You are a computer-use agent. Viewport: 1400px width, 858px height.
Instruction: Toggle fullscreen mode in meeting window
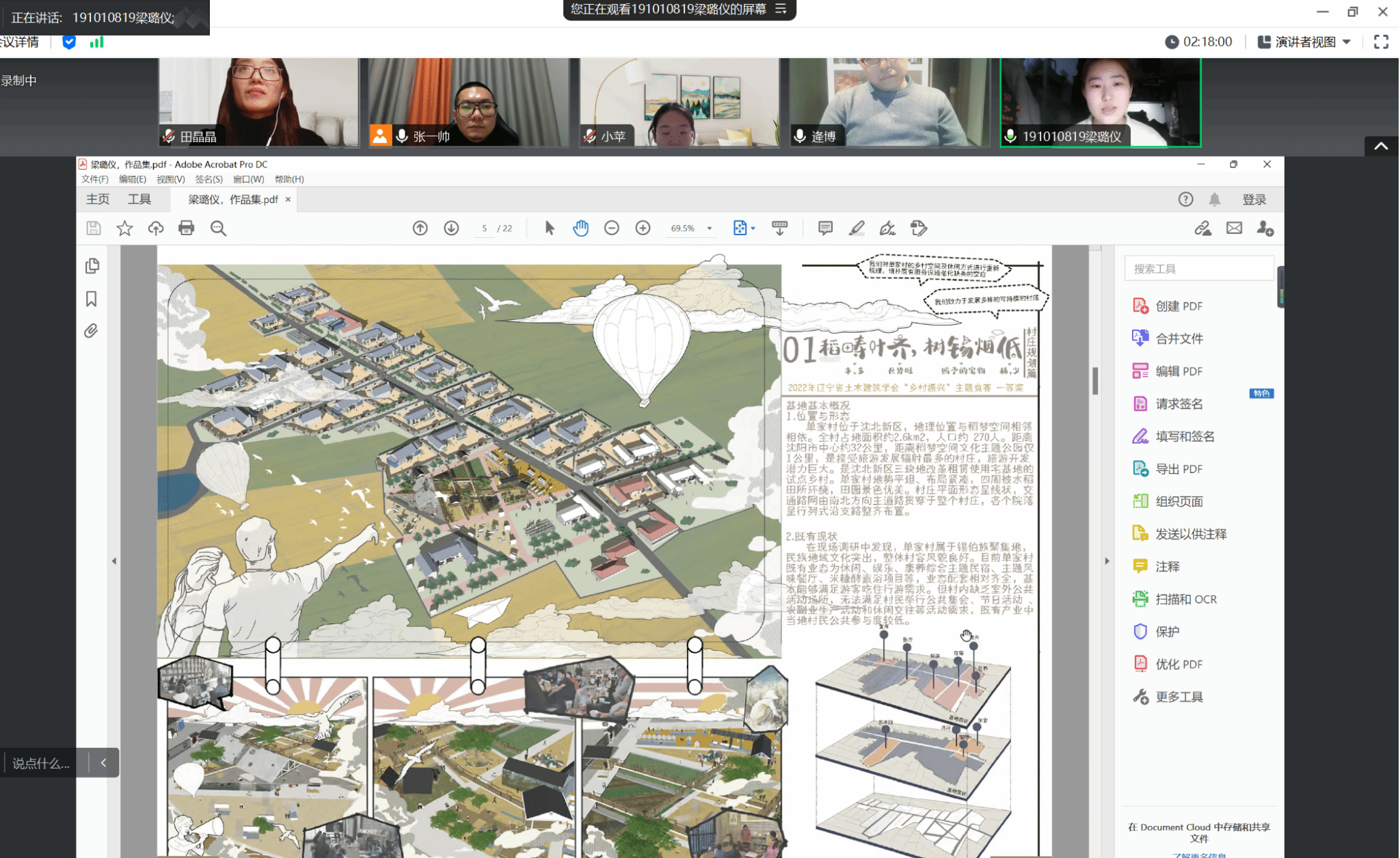1381,42
